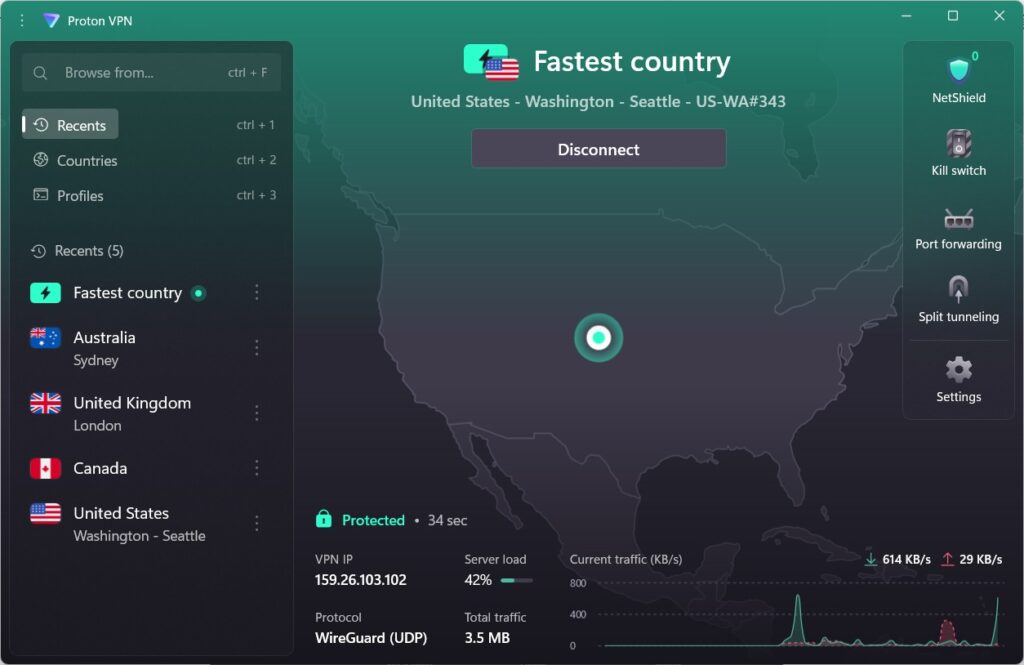The image size is (1024, 665).
Task: Open the three-dot menu in title bar
Action: [x=22, y=20]
